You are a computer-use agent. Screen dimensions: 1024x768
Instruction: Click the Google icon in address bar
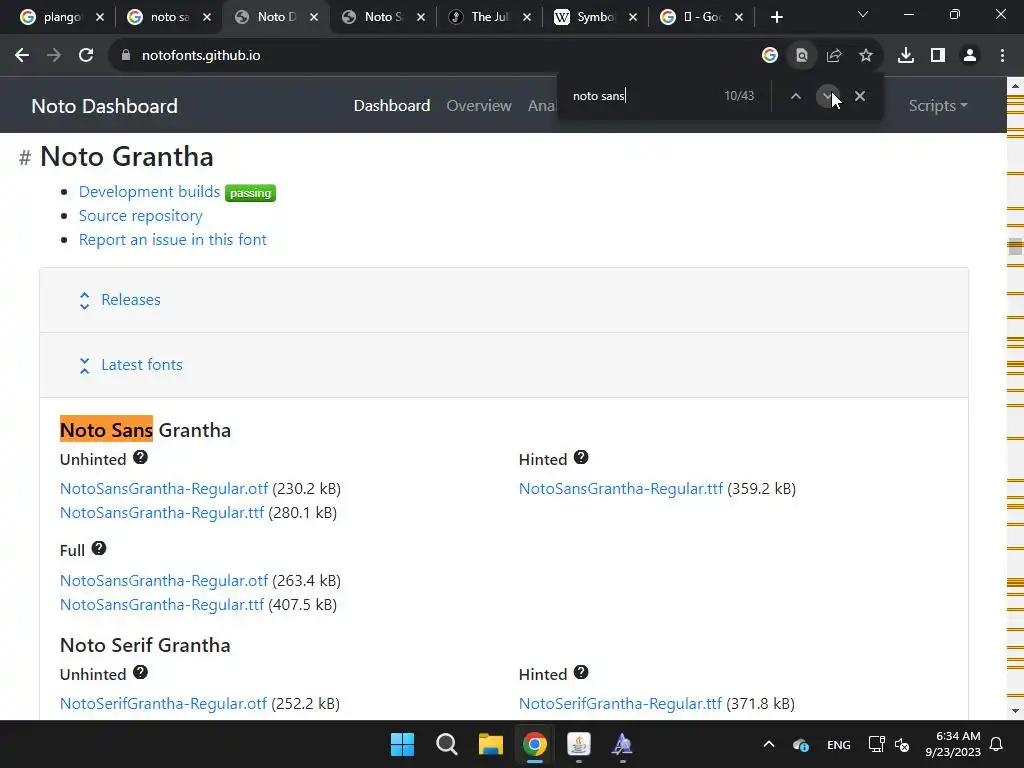point(770,56)
